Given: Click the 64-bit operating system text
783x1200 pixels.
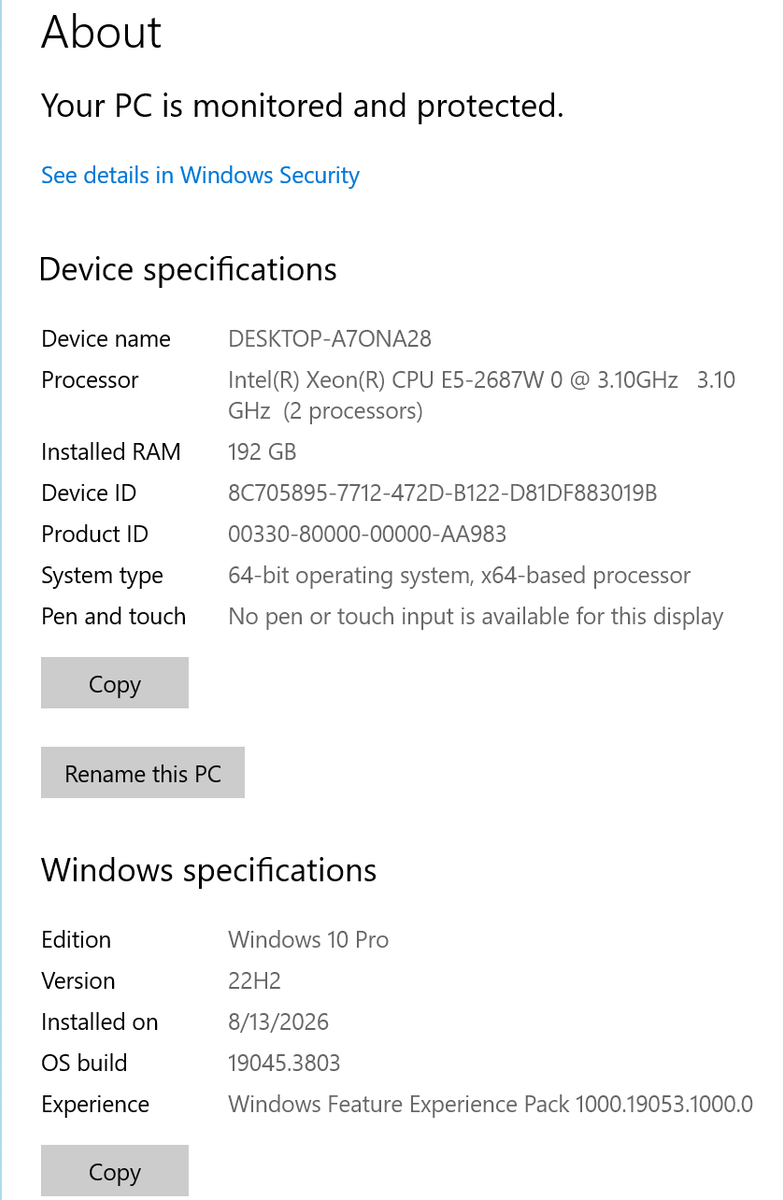Looking at the screenshot, I should coord(459,575).
